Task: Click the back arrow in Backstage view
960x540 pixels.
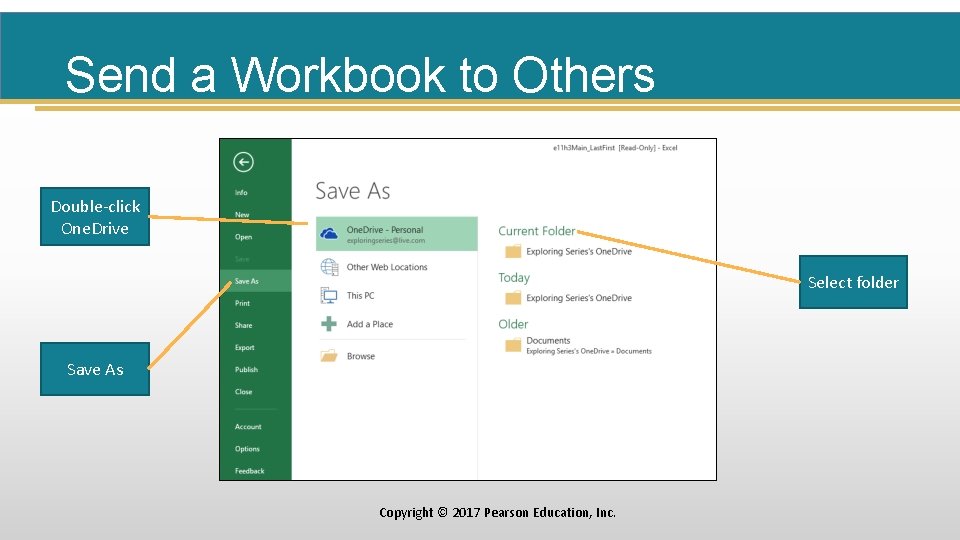Action: pos(243,162)
